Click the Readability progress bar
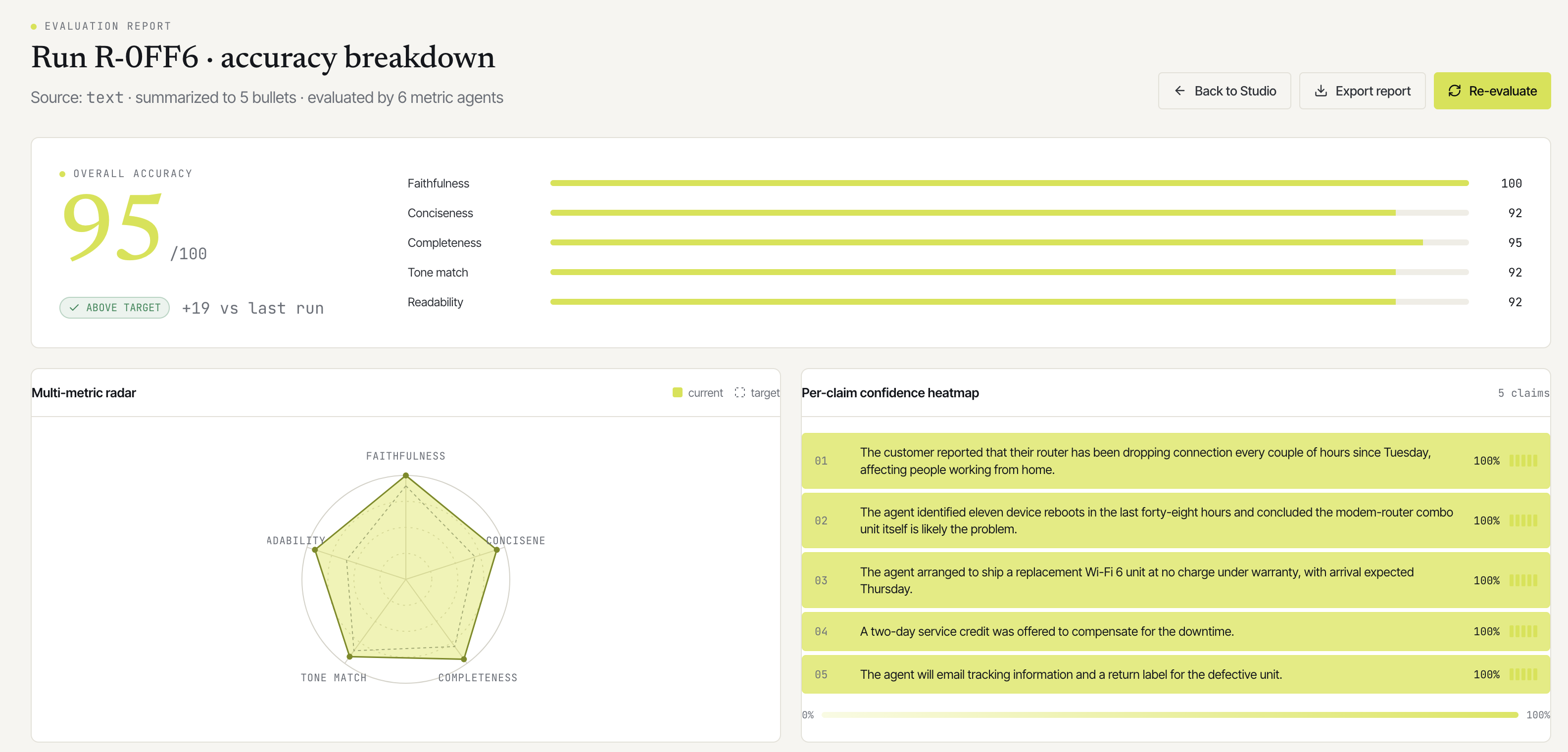Viewport: 1568px width, 752px height. tap(1009, 302)
